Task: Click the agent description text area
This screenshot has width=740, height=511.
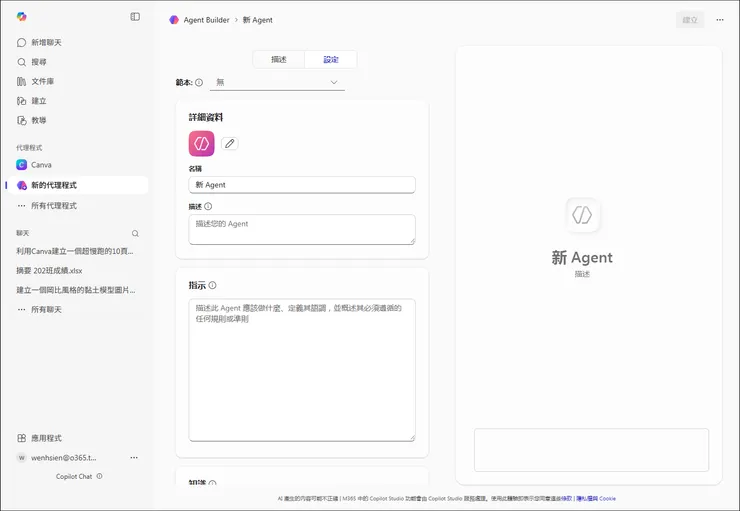Action: point(302,229)
